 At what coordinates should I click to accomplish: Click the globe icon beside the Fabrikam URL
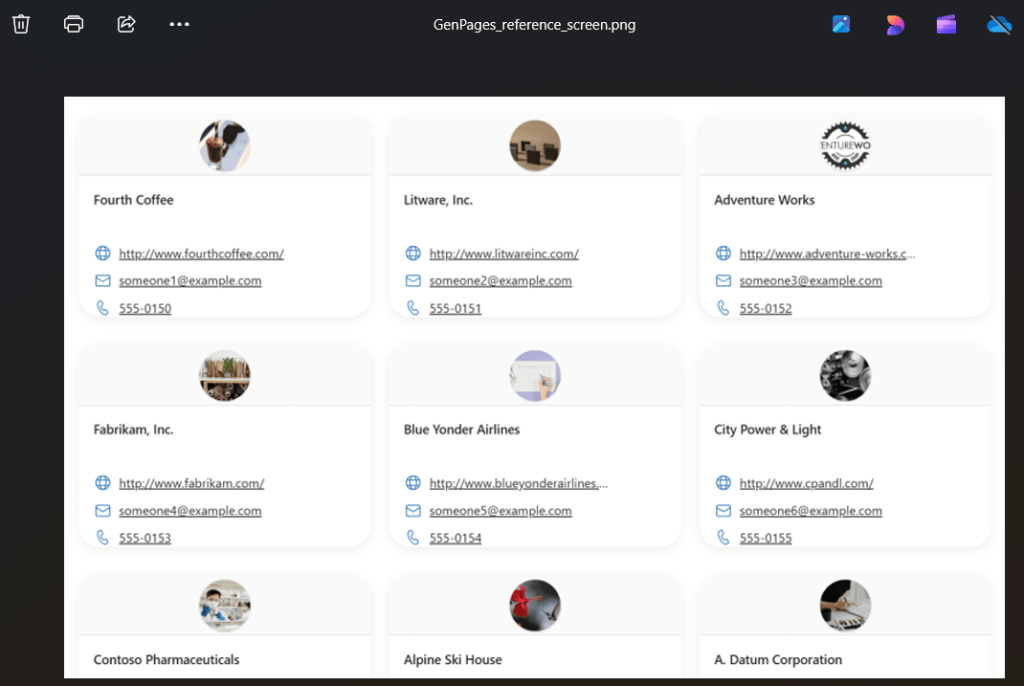point(102,483)
